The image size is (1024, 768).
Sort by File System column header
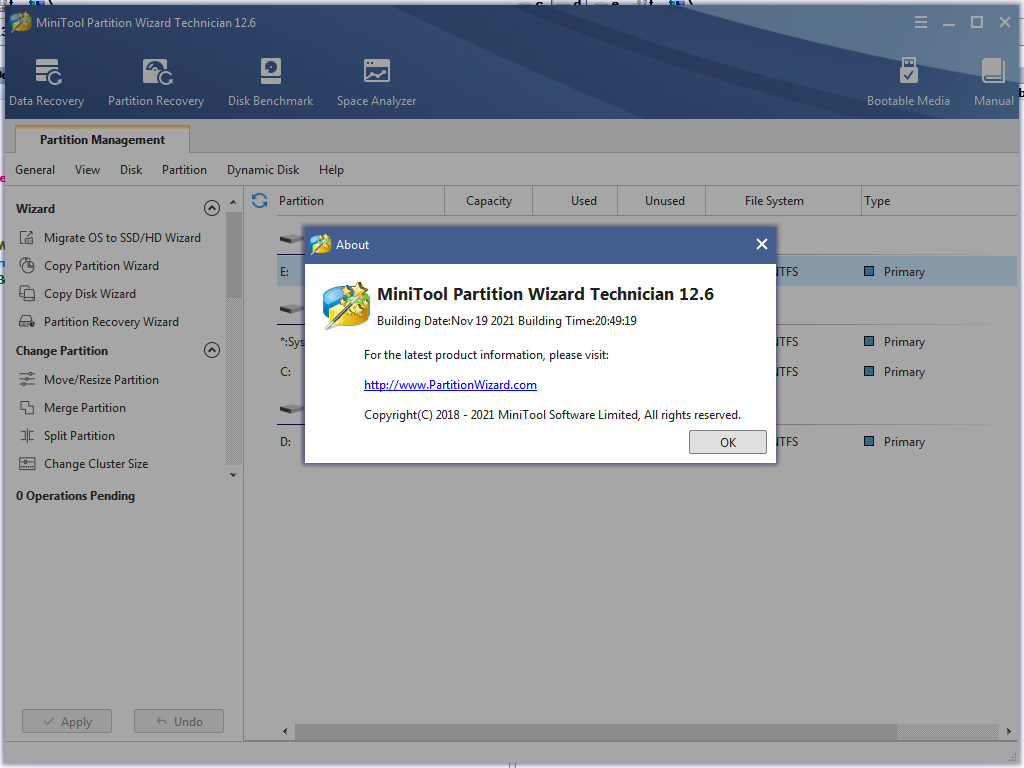783,200
